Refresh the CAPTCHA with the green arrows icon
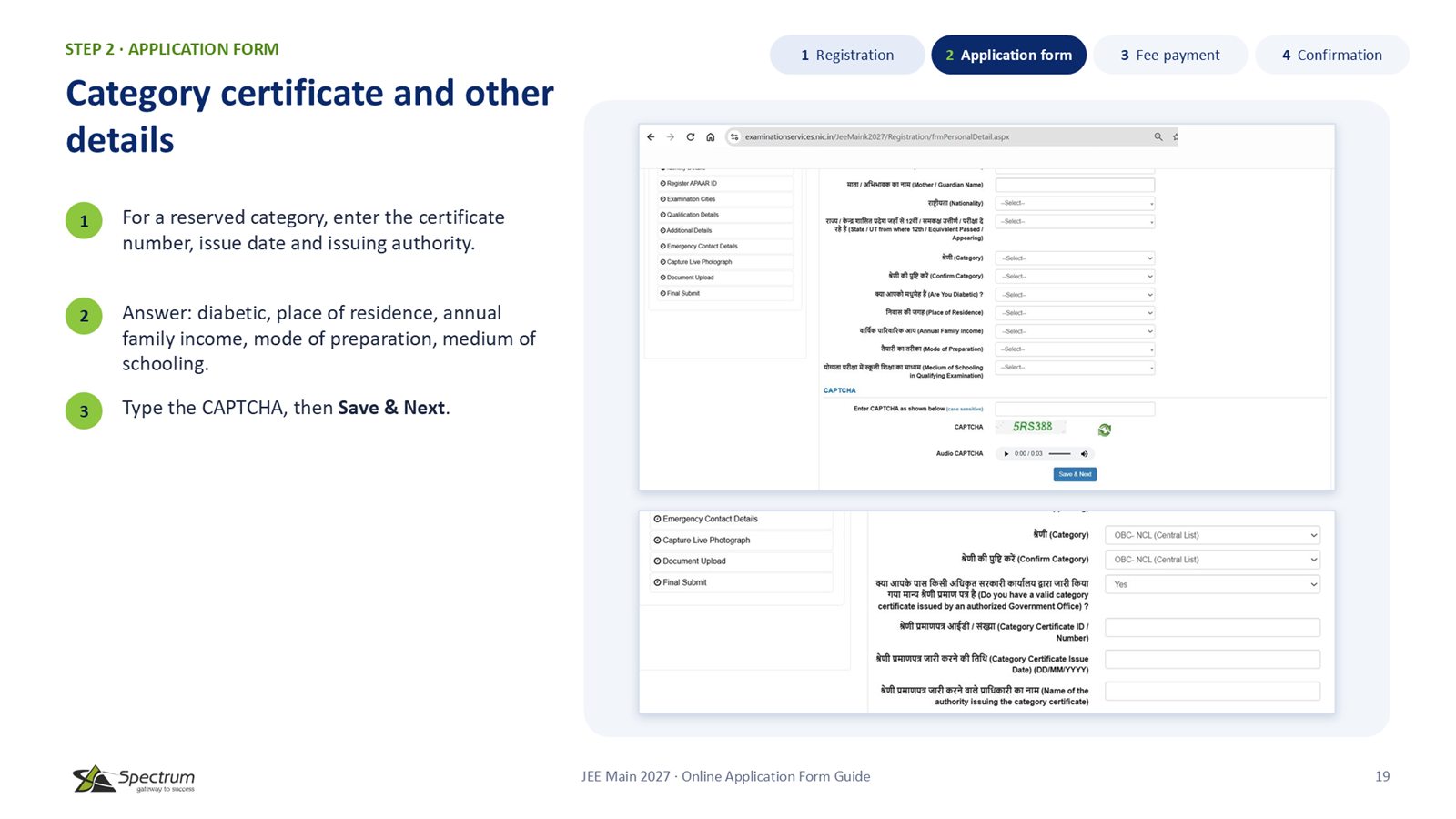The image size is (1456, 819). coord(1104,430)
